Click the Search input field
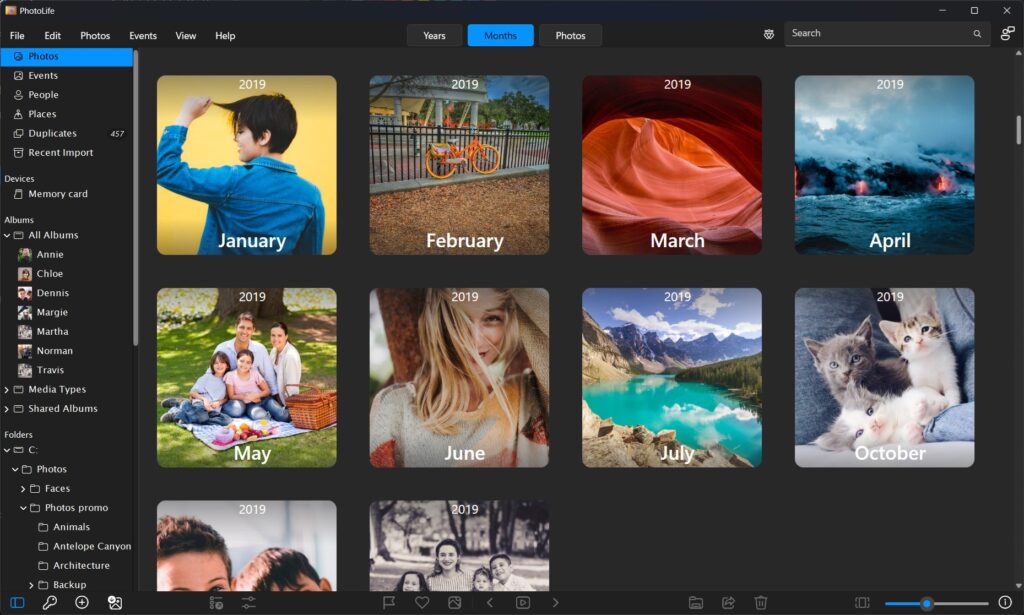The image size is (1024, 615). (x=886, y=33)
